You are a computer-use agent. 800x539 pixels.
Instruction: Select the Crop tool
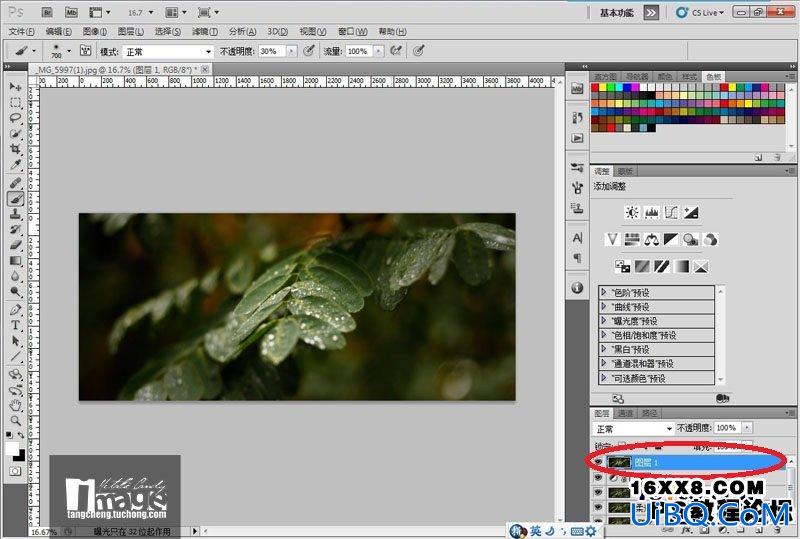click(15, 149)
